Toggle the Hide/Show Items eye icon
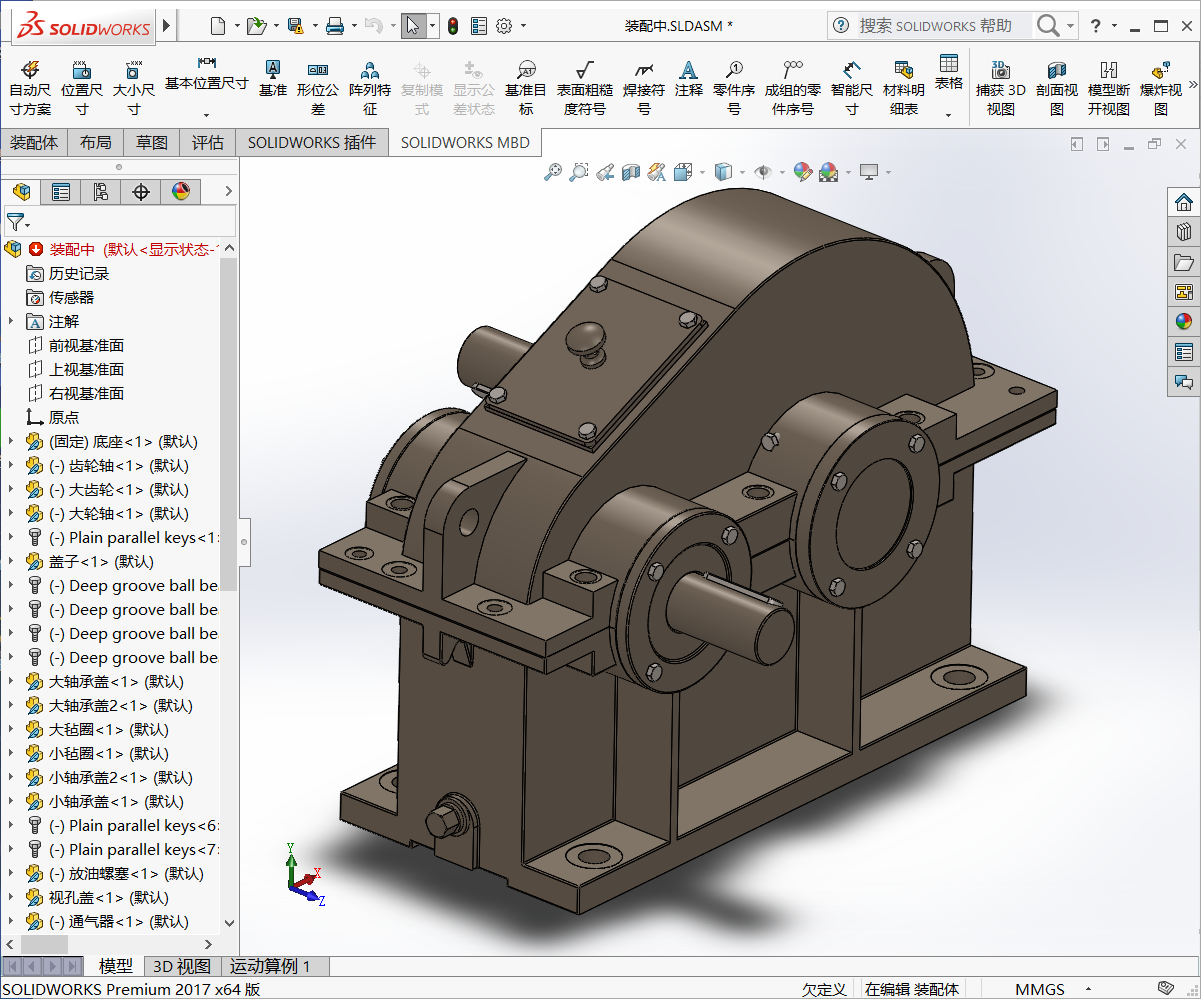 click(x=763, y=172)
